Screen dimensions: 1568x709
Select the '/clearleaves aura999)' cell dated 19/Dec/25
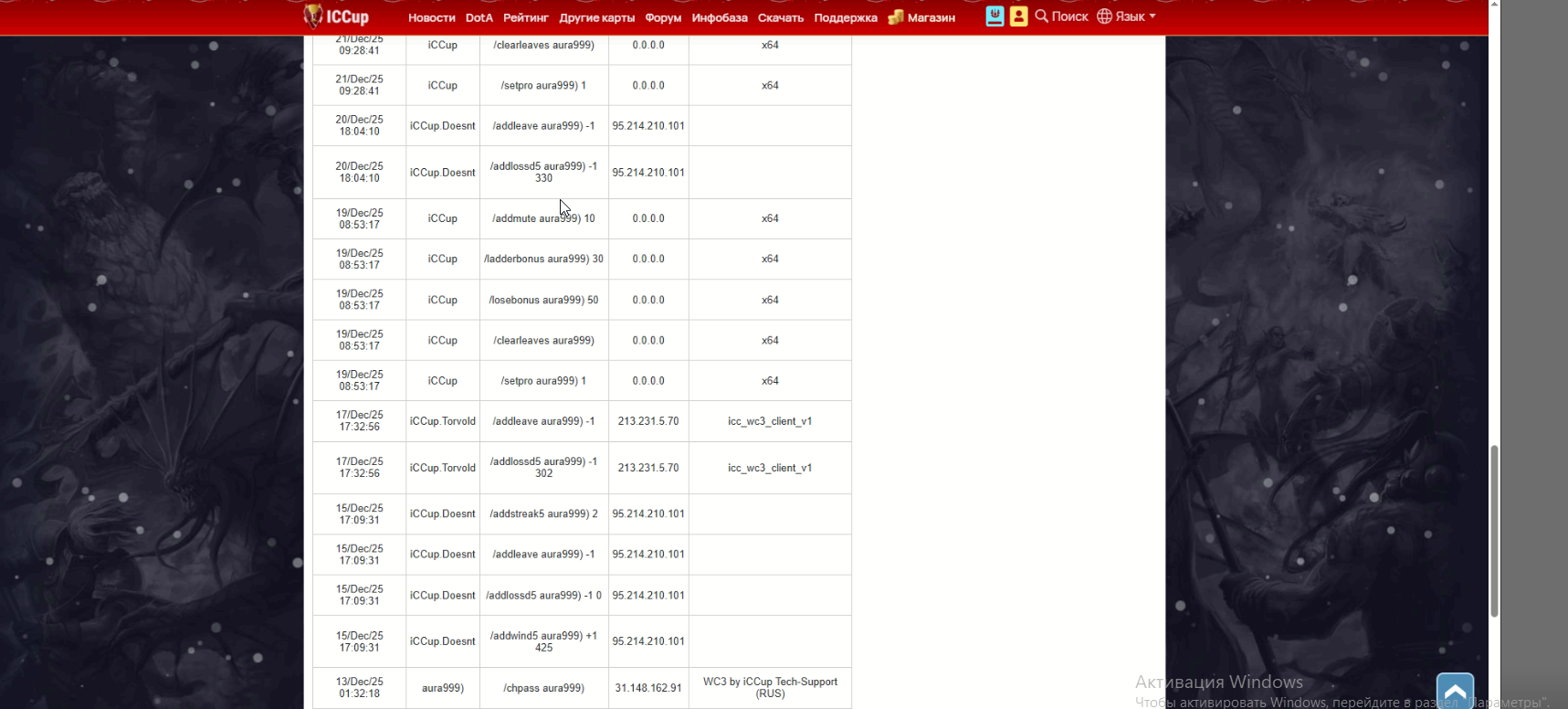tap(544, 341)
